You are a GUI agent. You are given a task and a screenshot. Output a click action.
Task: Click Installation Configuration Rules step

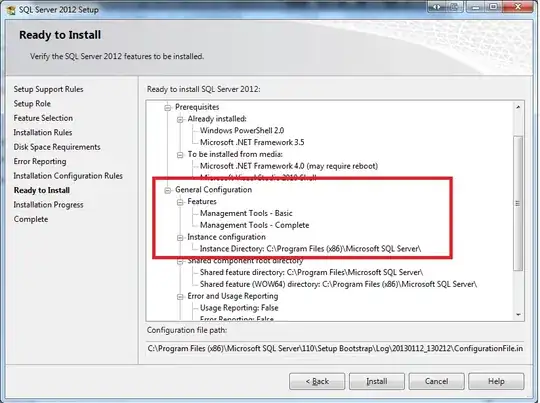pos(68,176)
